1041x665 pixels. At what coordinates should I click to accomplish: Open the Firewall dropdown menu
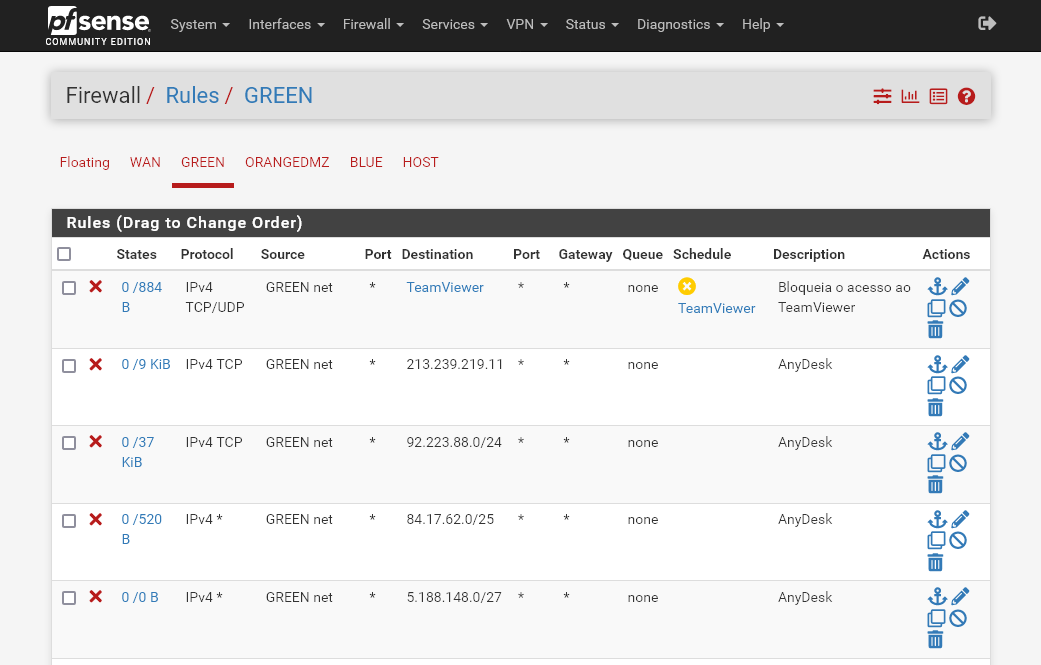click(373, 24)
